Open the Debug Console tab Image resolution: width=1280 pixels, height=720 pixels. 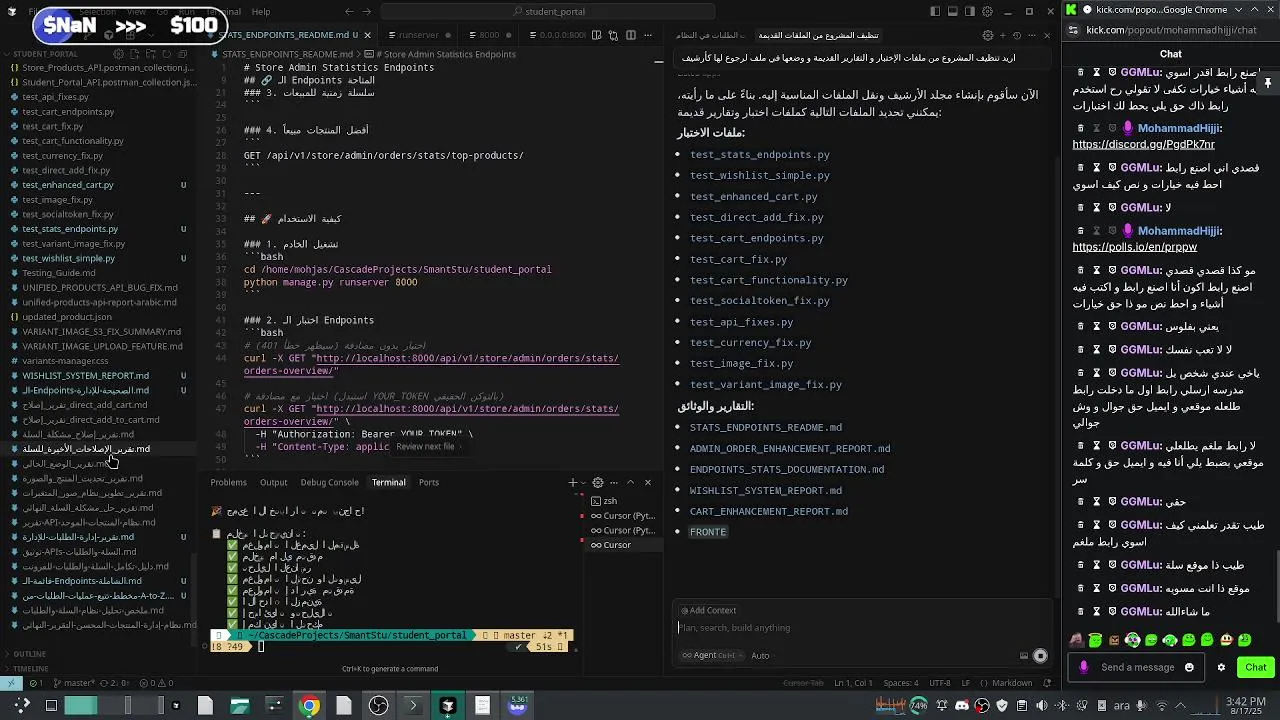pyautogui.click(x=329, y=482)
